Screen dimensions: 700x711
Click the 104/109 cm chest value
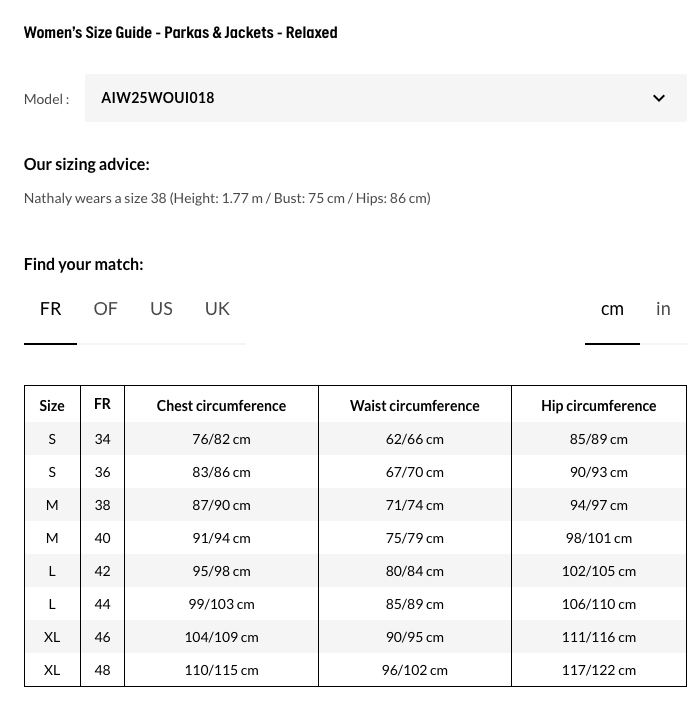(221, 636)
